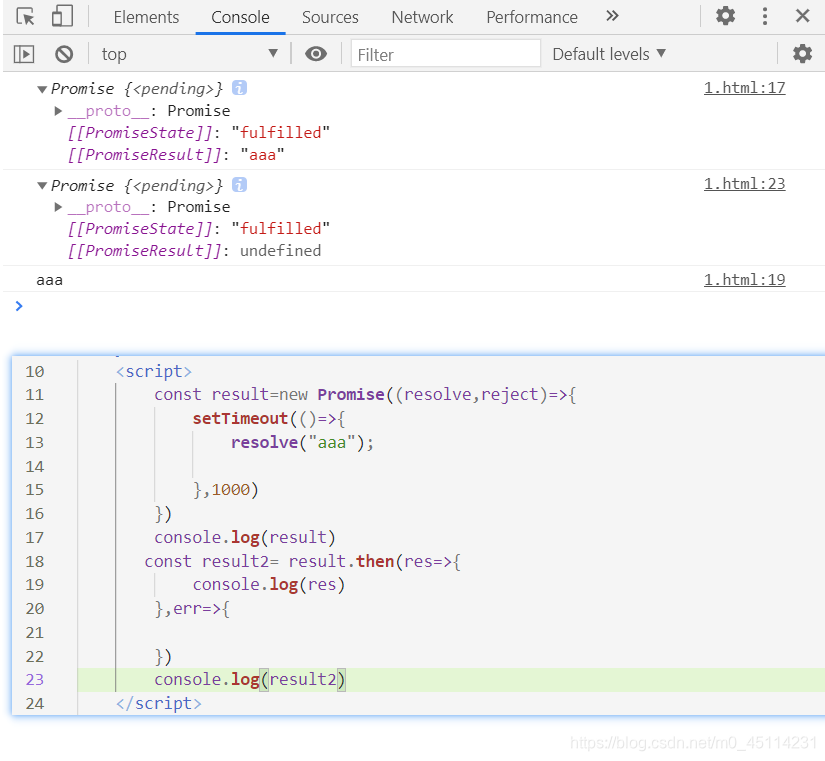Expand __proto__ of the first Promise
This screenshot has width=825, height=761.
point(58,111)
